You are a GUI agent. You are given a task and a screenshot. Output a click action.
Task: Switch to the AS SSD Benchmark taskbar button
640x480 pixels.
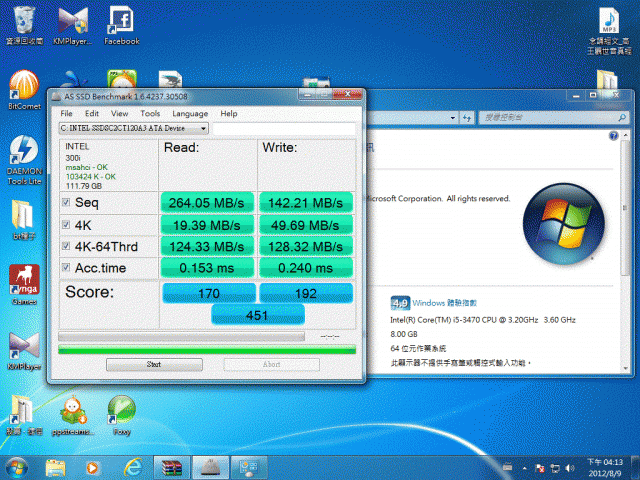tap(211, 468)
